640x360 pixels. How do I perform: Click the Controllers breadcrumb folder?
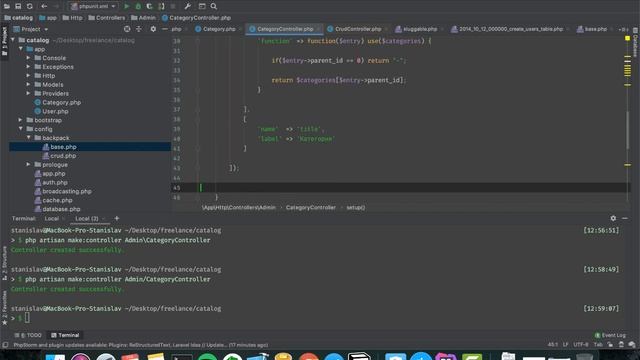[107, 18]
